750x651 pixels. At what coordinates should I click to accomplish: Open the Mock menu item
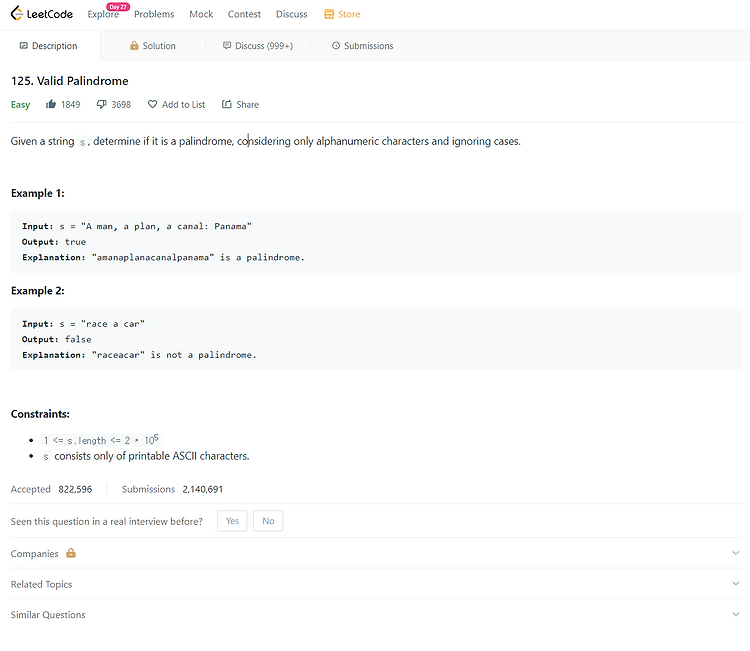(201, 14)
